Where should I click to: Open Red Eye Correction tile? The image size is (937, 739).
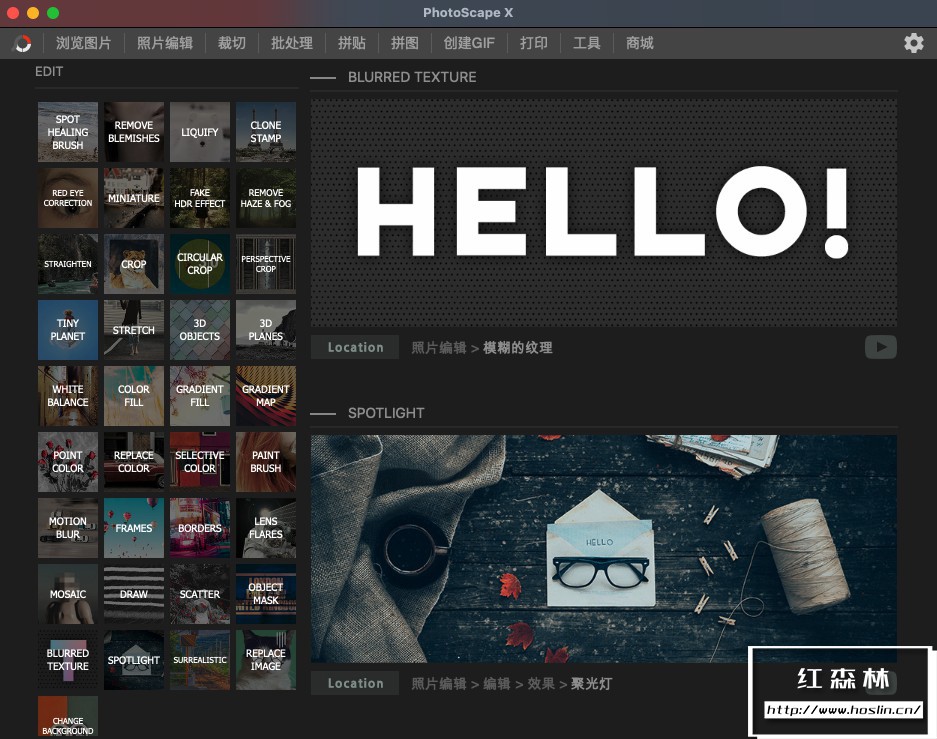tap(68, 198)
